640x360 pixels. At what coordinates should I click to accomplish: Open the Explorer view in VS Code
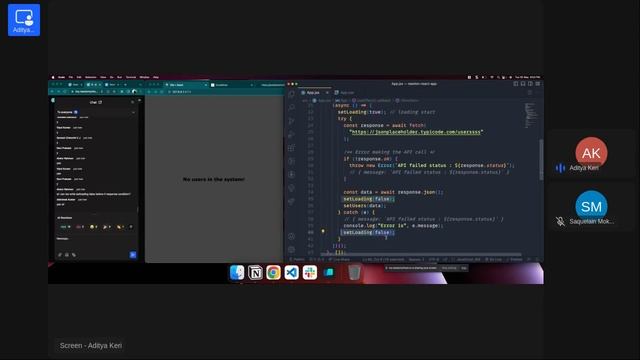291,94
